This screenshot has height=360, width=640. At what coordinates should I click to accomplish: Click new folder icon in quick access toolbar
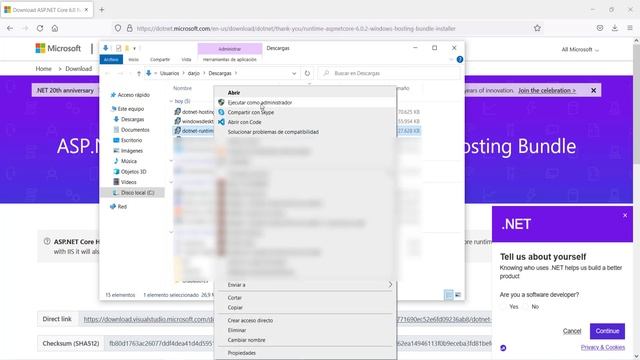click(x=127, y=48)
